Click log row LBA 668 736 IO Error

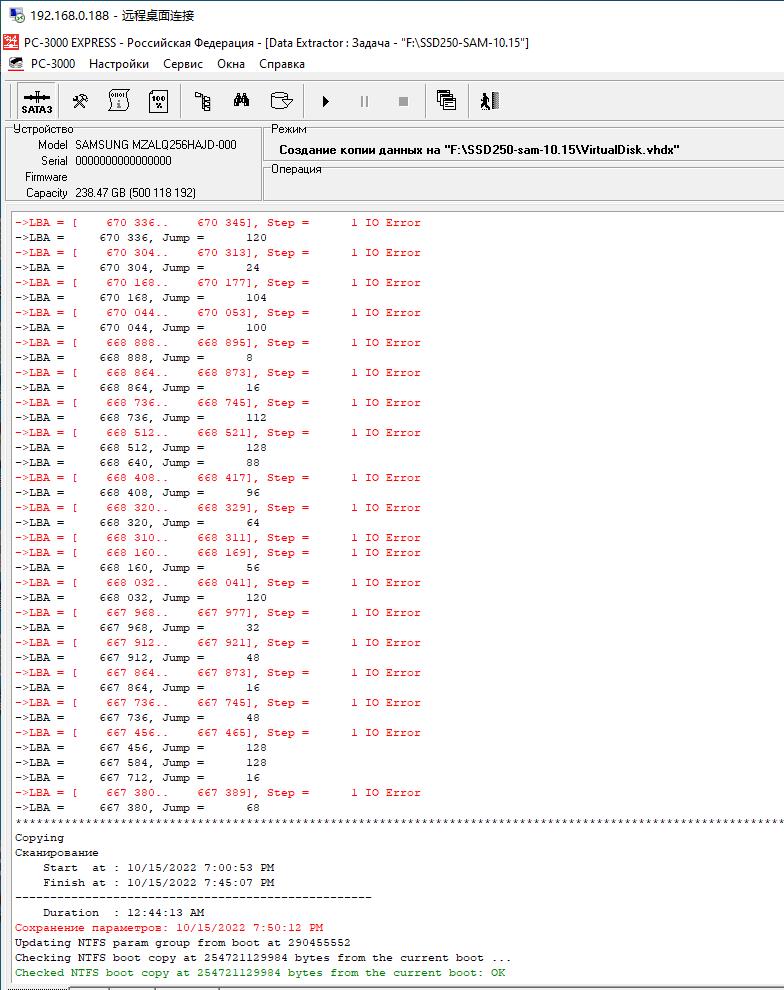[x=218, y=402]
